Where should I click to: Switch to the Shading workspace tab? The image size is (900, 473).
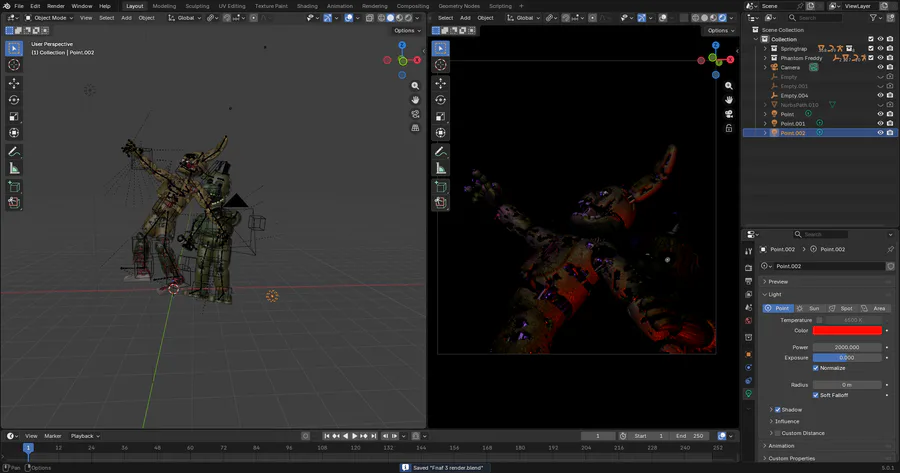(307, 6)
